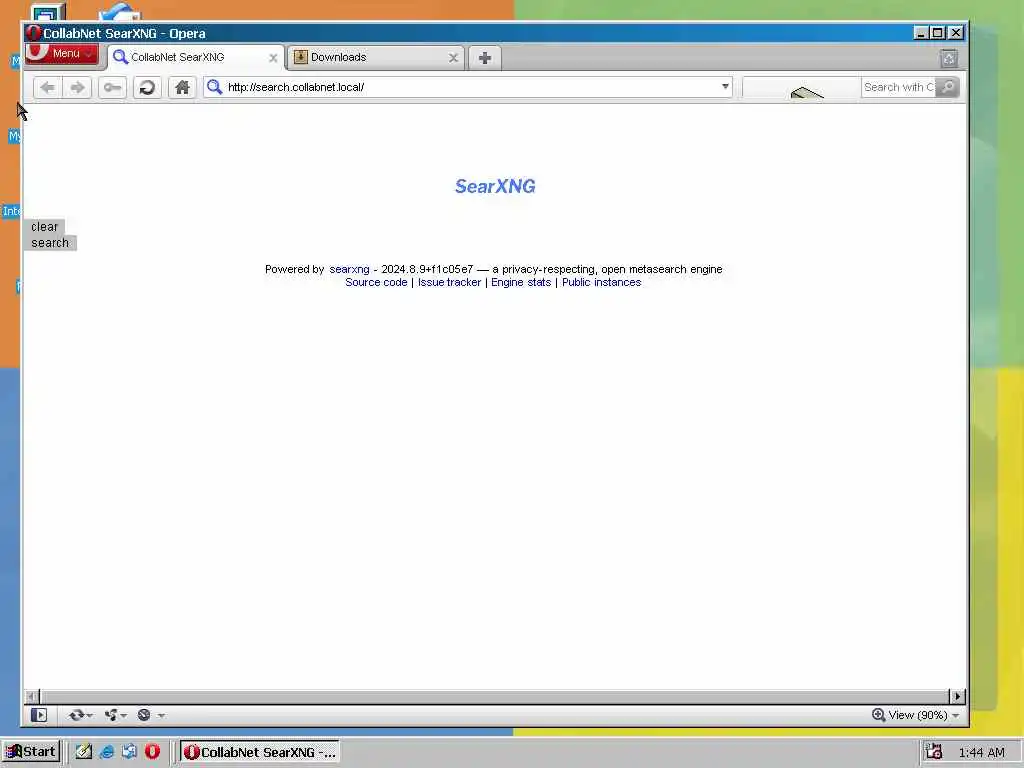Screen dimensions: 1024x768
Task: Click the 1:44 AM taskbar clock
Action: (x=982, y=752)
